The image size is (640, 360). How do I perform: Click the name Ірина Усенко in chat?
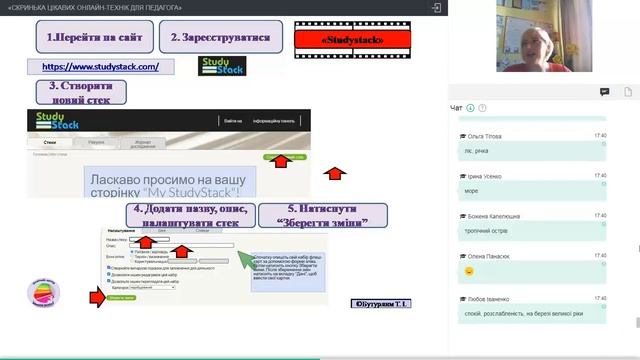(484, 176)
